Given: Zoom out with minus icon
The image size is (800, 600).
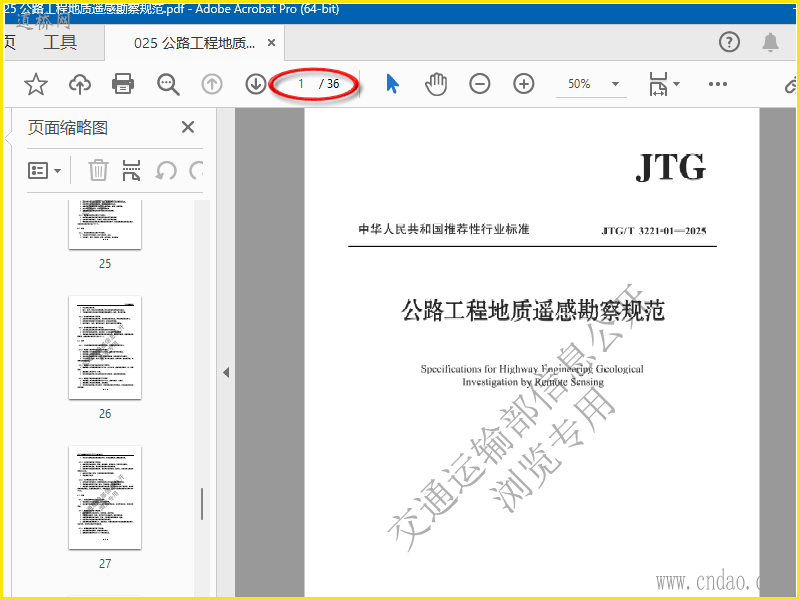Looking at the screenshot, I should [480, 84].
